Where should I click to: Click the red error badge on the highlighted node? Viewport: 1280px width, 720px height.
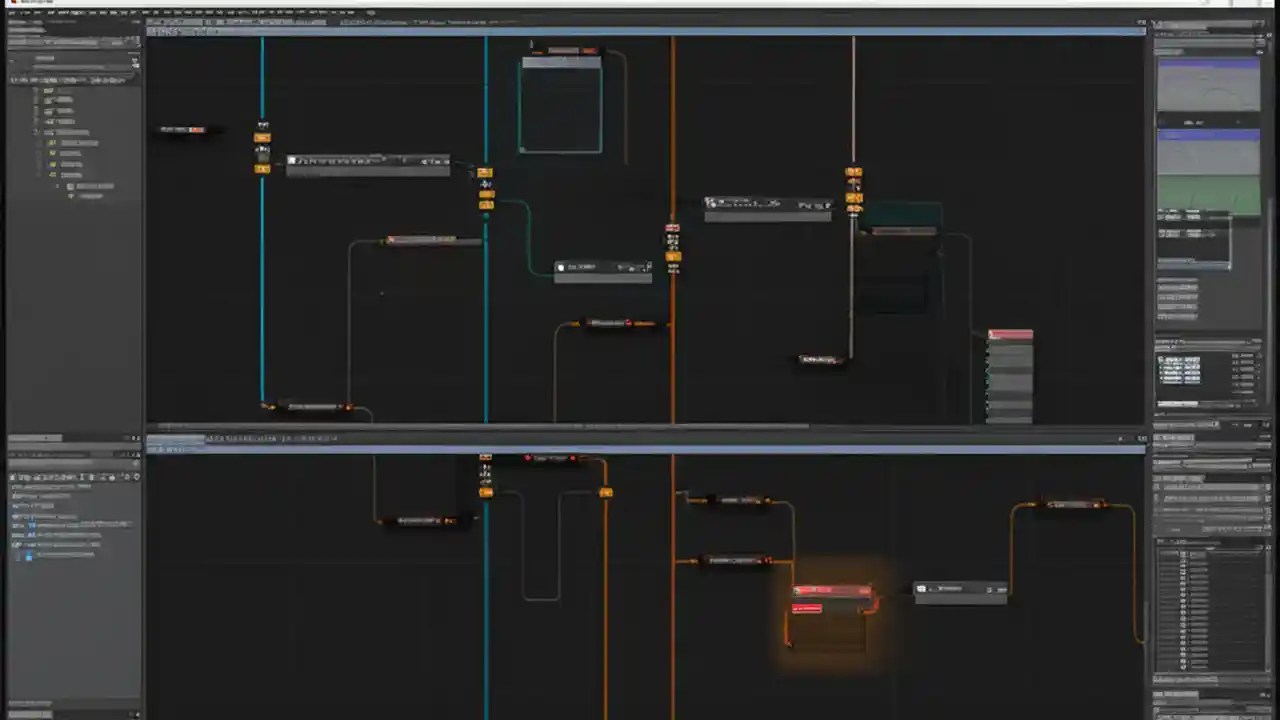[808, 609]
